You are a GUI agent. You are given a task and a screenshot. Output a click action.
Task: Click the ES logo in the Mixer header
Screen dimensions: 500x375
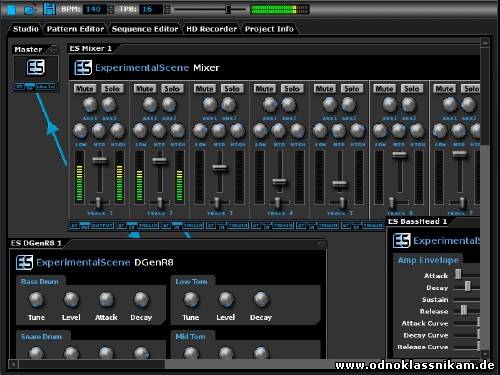click(83, 68)
